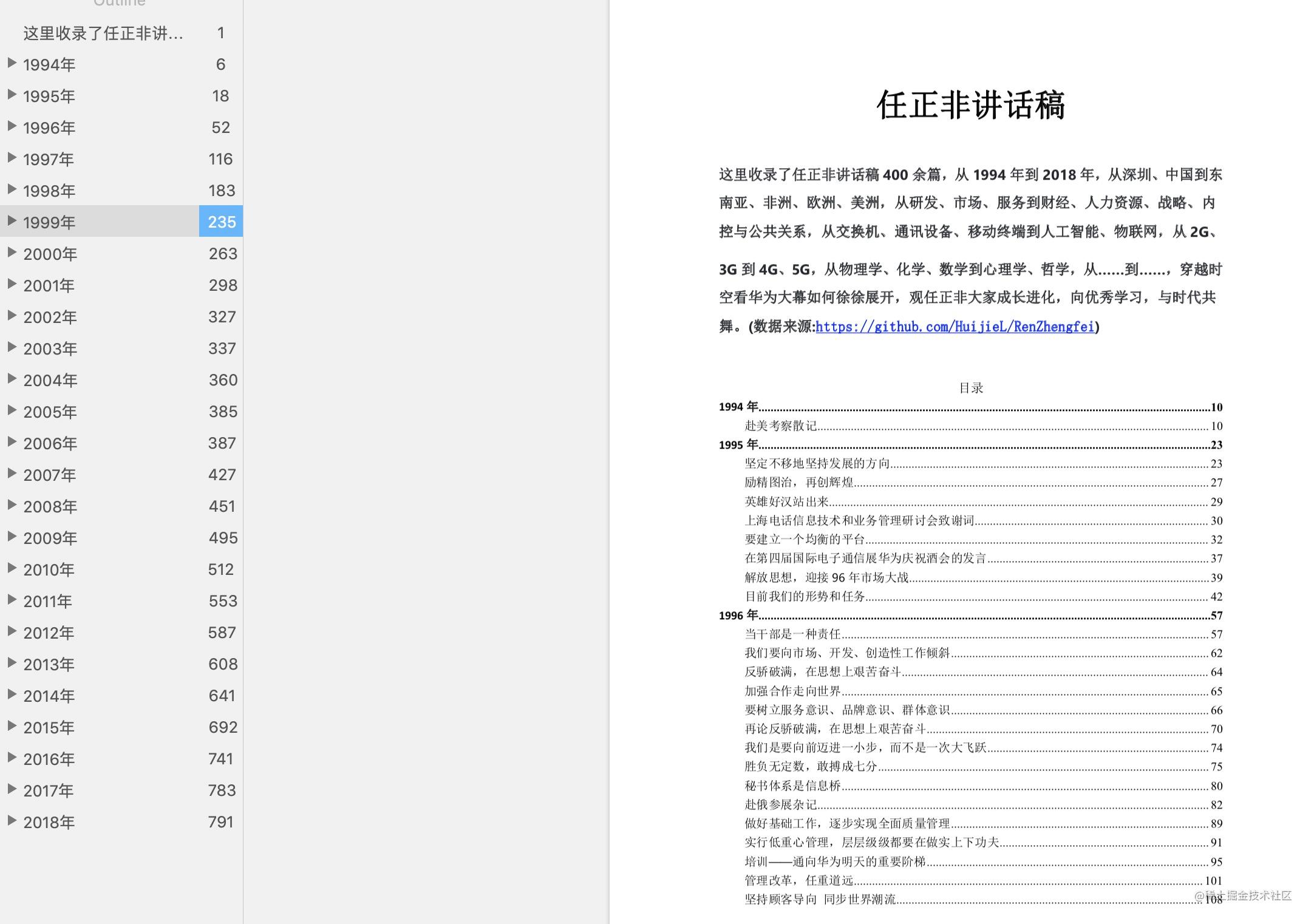This screenshot has width=1314, height=924.
Task: Expand the 1997年 disclosure triangle
Action: click(12, 157)
